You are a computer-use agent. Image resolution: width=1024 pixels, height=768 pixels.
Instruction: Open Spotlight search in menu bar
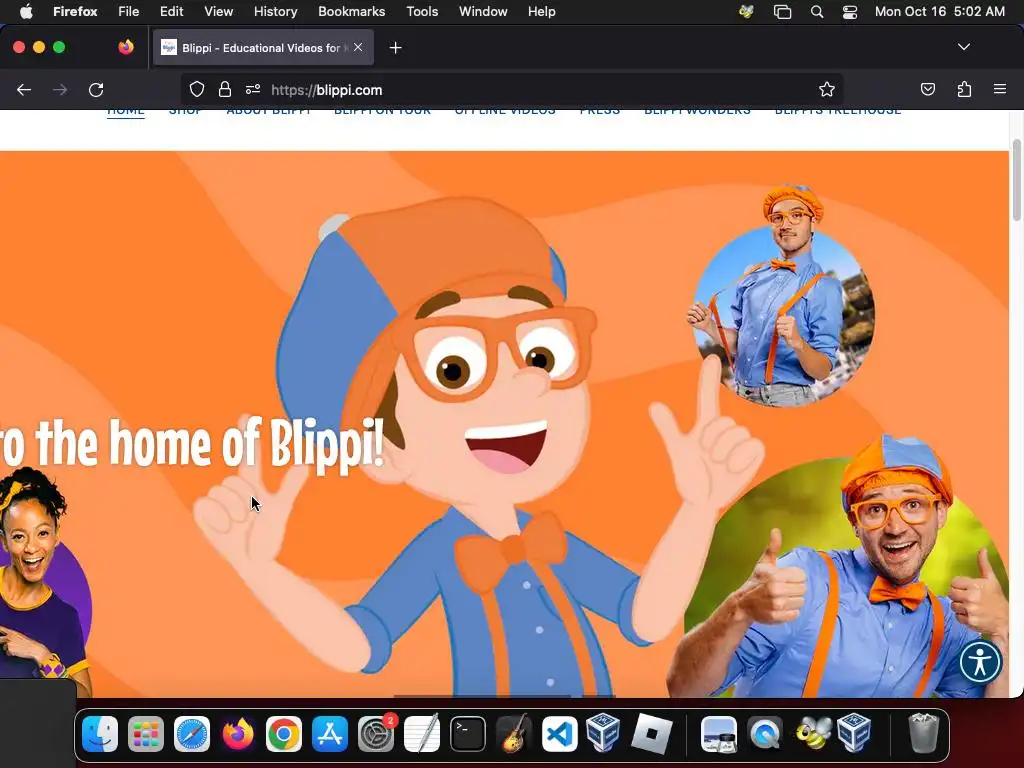tap(817, 12)
